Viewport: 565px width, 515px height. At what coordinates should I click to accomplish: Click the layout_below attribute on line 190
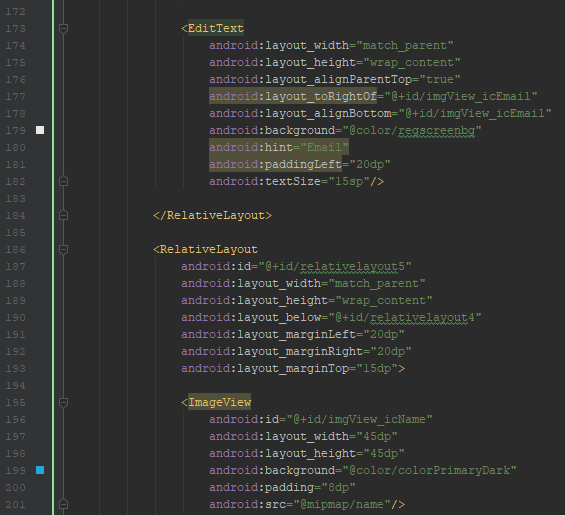251,318
